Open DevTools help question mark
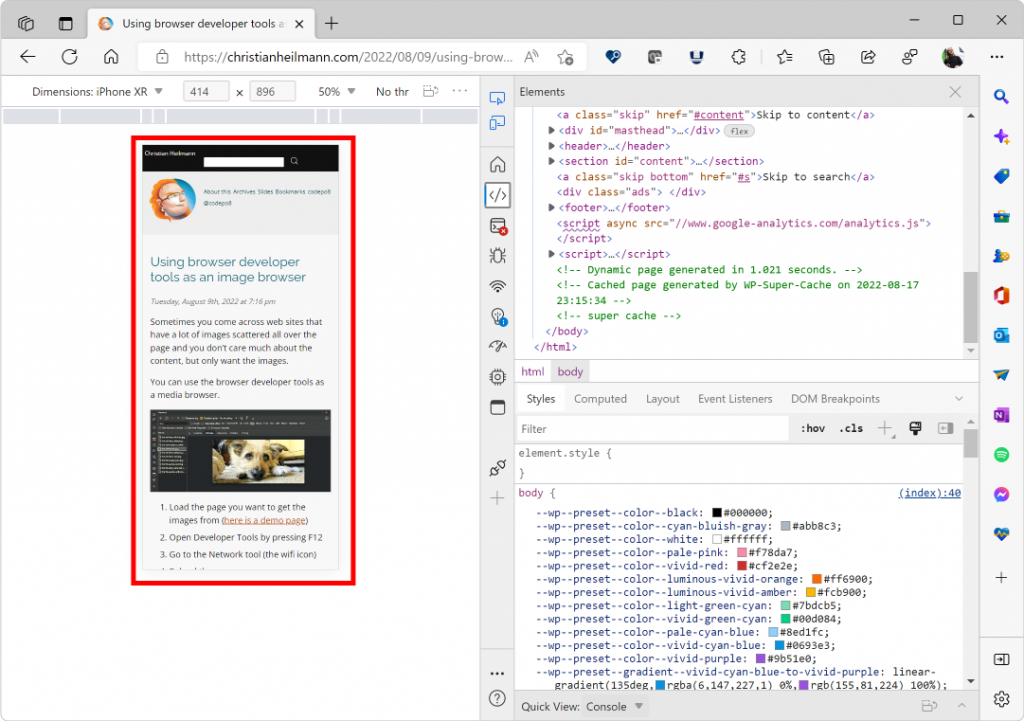1024x721 pixels. coord(497,698)
